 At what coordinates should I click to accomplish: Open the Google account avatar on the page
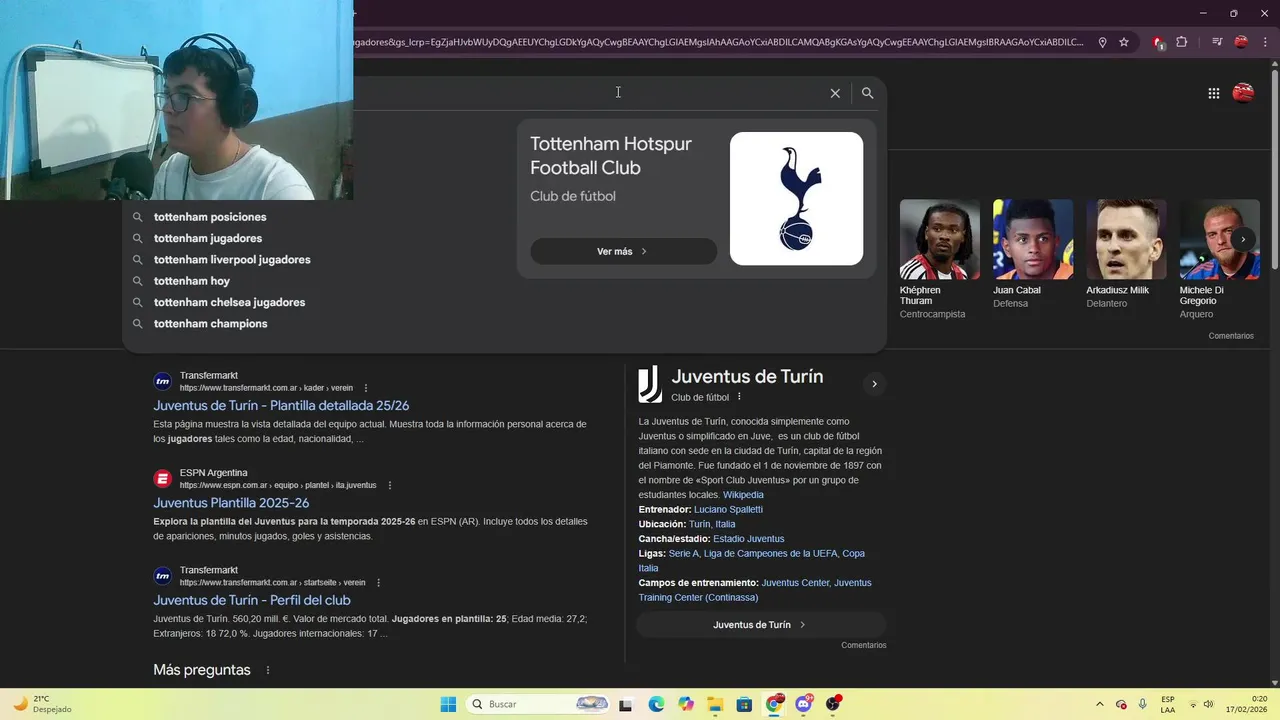click(1243, 93)
